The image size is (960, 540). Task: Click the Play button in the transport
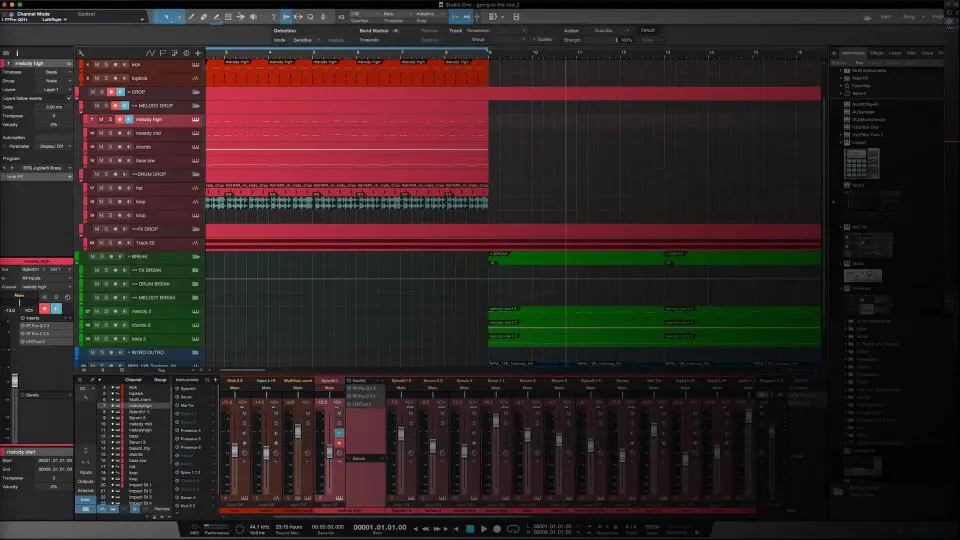click(484, 528)
